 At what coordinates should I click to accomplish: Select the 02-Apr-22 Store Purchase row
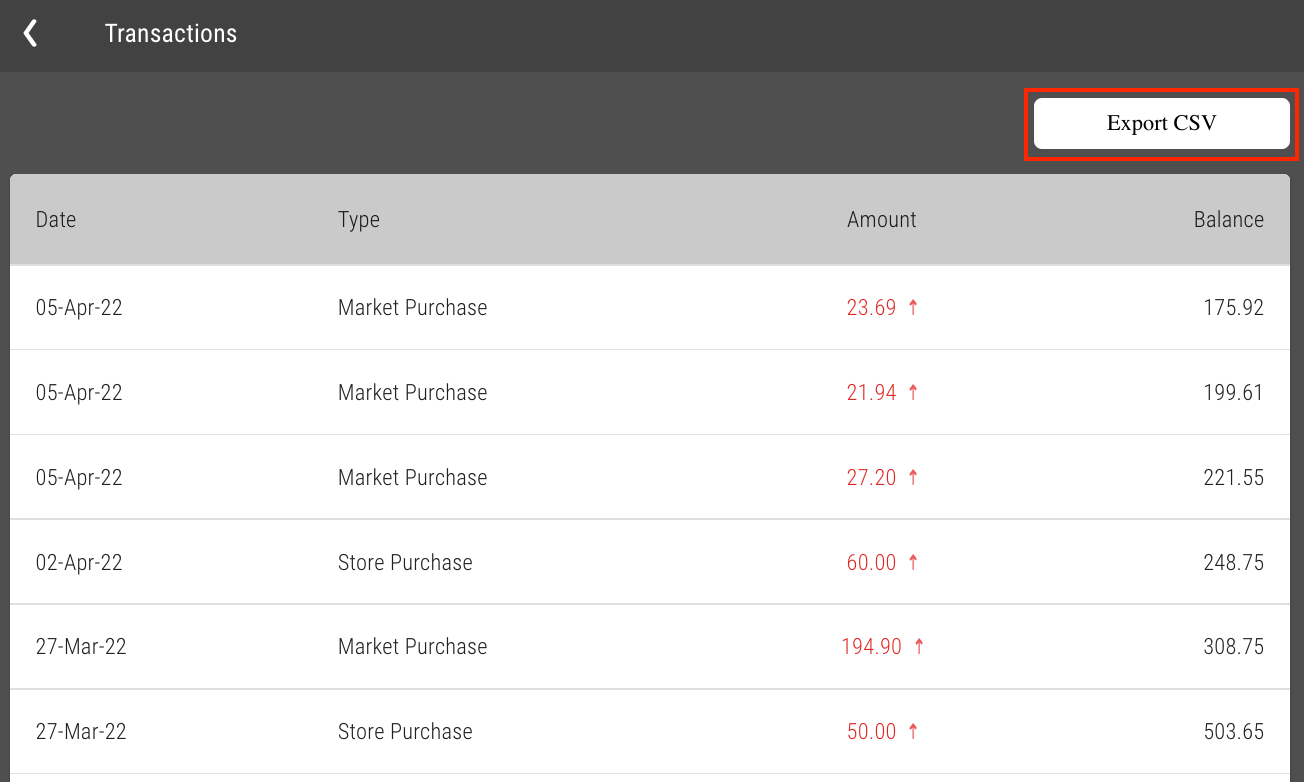[x=649, y=562]
